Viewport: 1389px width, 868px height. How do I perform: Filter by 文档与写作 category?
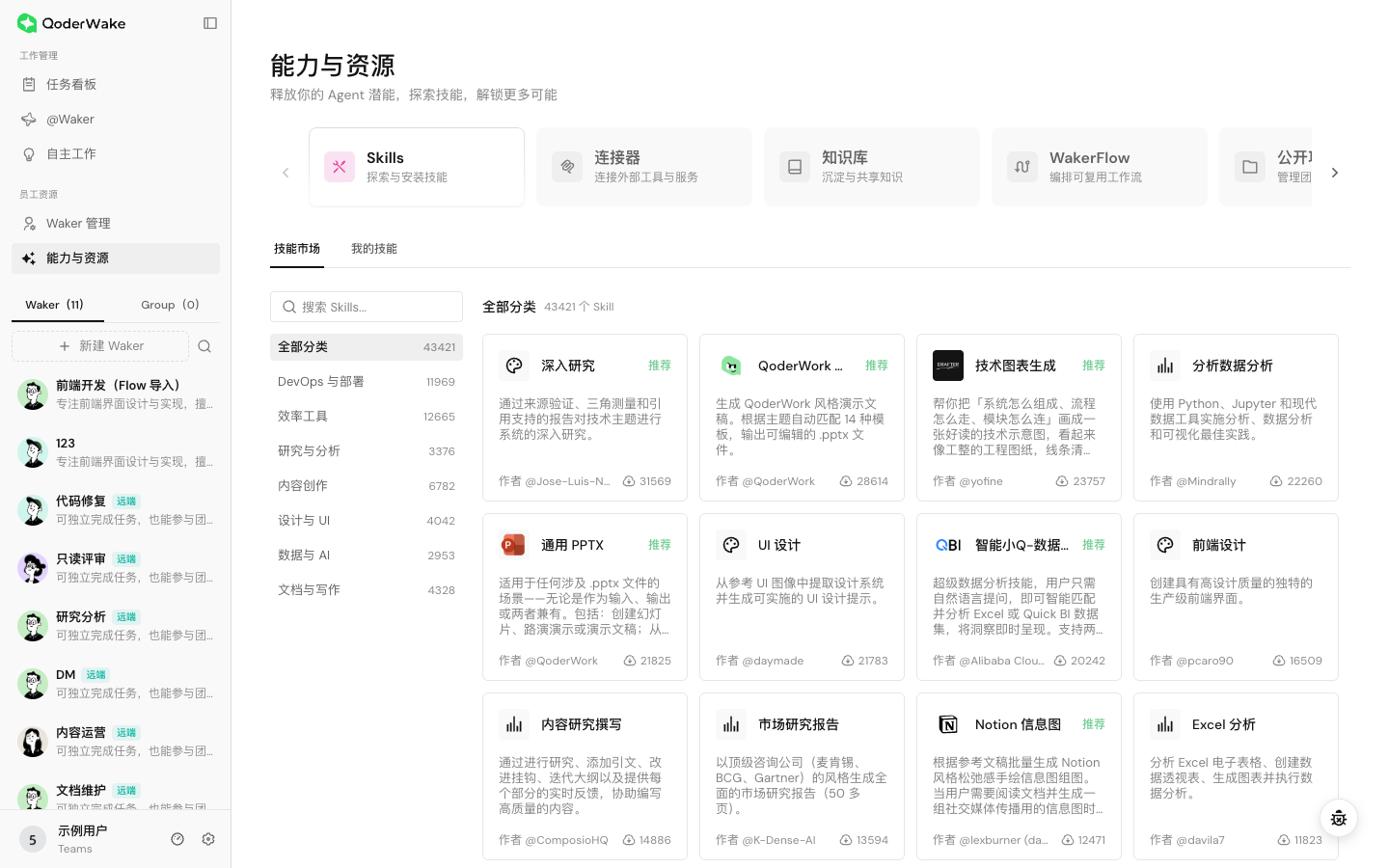367,590
